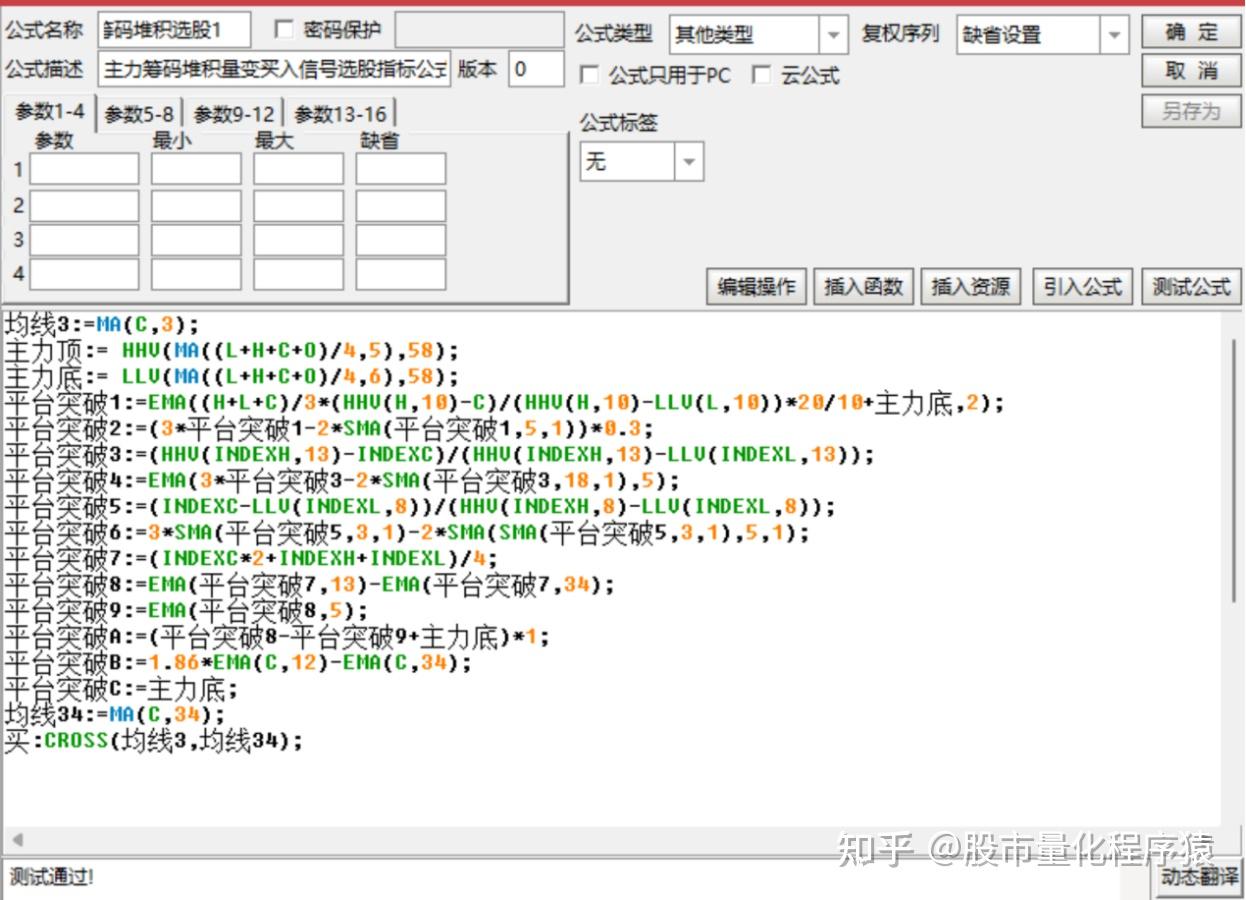Click the line 均线3:=MA(C,3);
The height and width of the screenshot is (900, 1246).
pyautogui.click(x=102, y=324)
